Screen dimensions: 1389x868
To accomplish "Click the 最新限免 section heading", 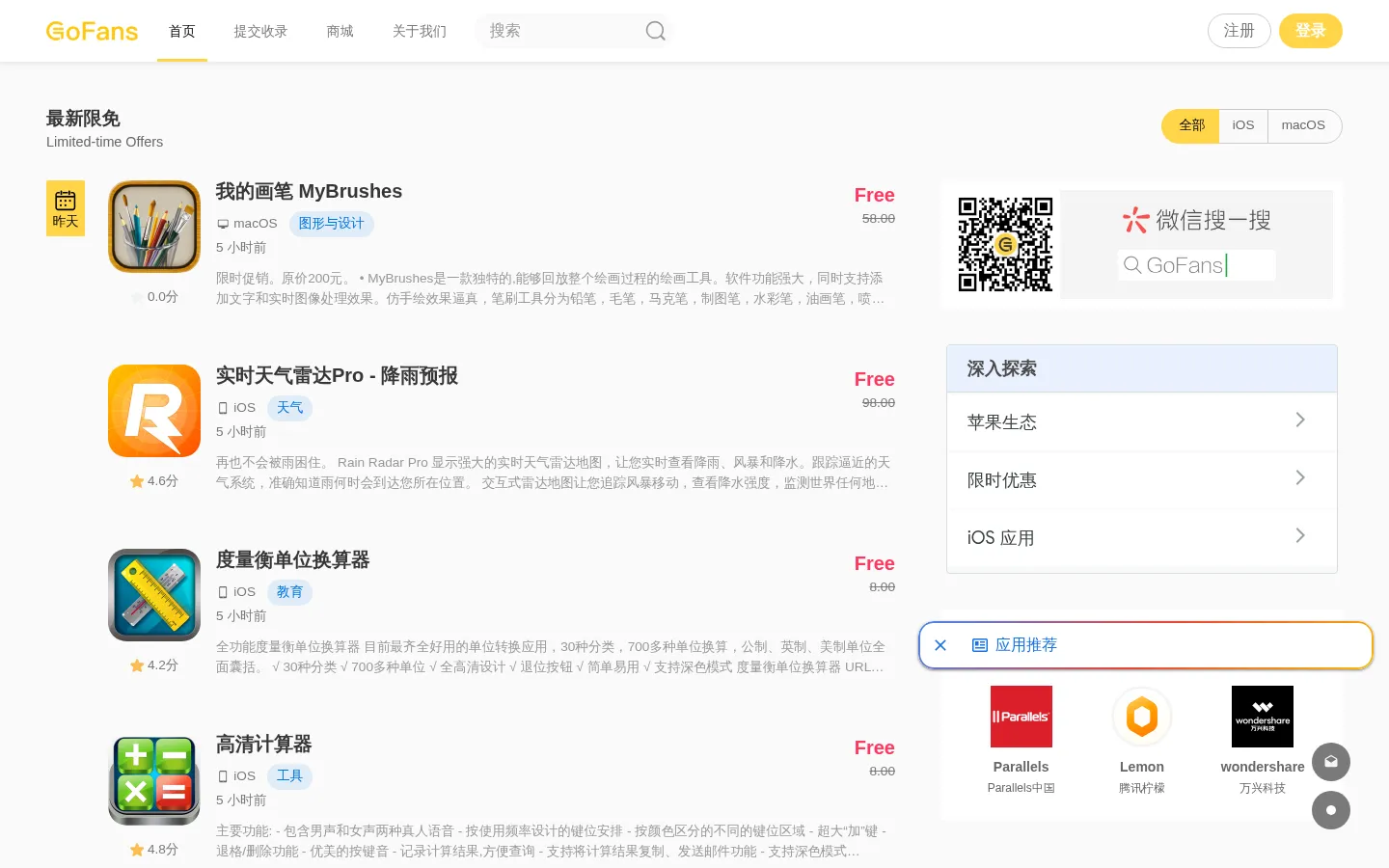I will [x=83, y=119].
